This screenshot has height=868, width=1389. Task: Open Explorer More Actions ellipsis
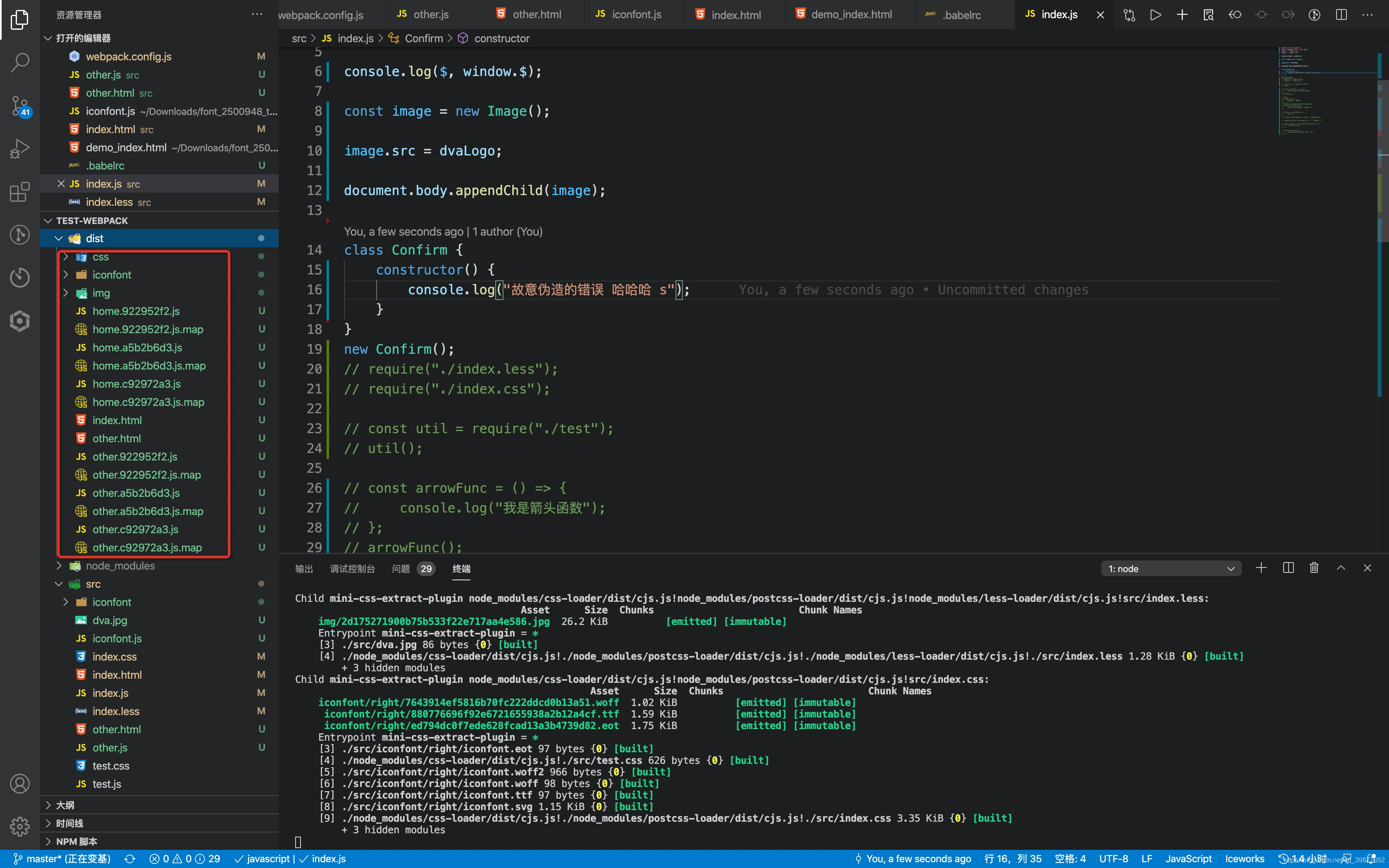[257, 14]
